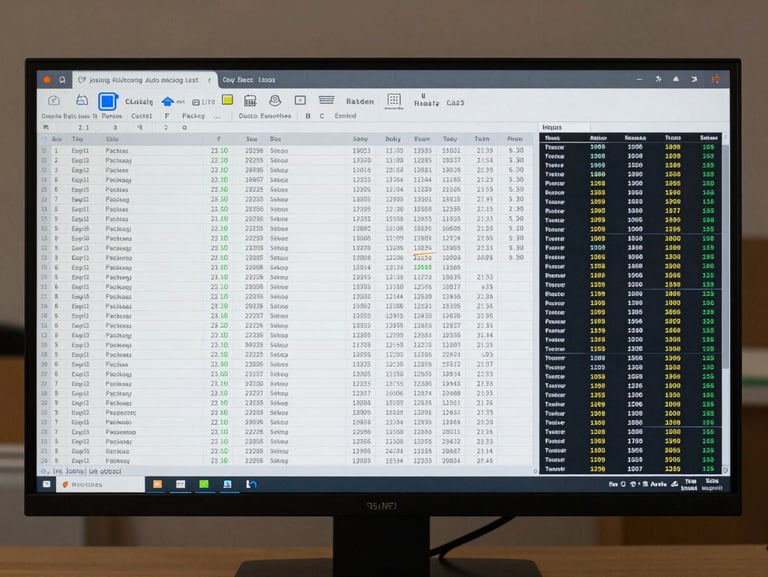The height and width of the screenshot is (577, 768).
Task: Click the horizontal lines toolbar icon
Action: [326, 100]
